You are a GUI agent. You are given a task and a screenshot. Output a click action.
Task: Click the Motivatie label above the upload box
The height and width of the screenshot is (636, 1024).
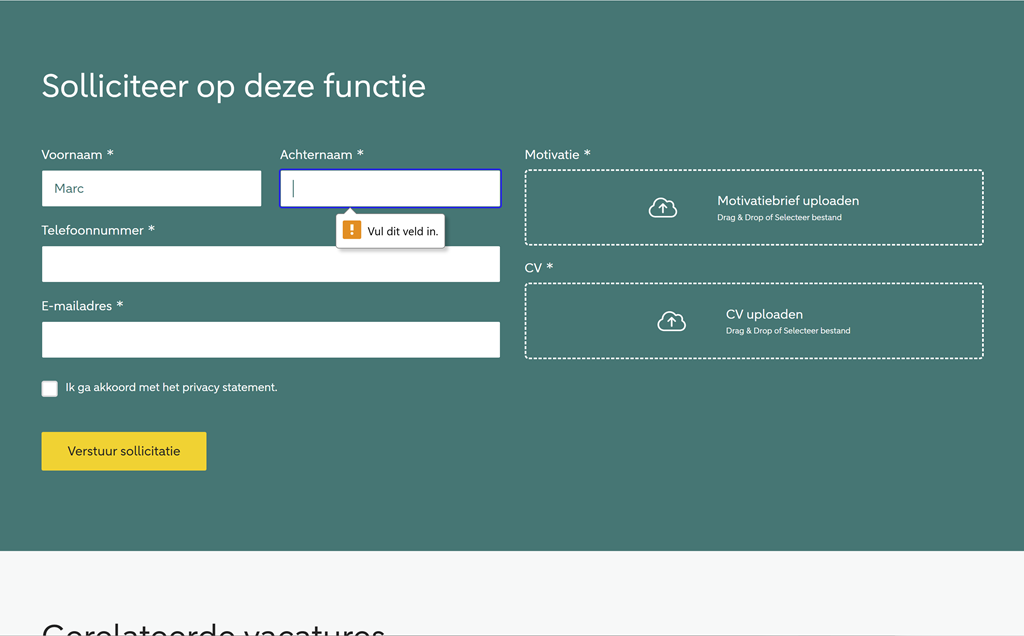(x=557, y=155)
